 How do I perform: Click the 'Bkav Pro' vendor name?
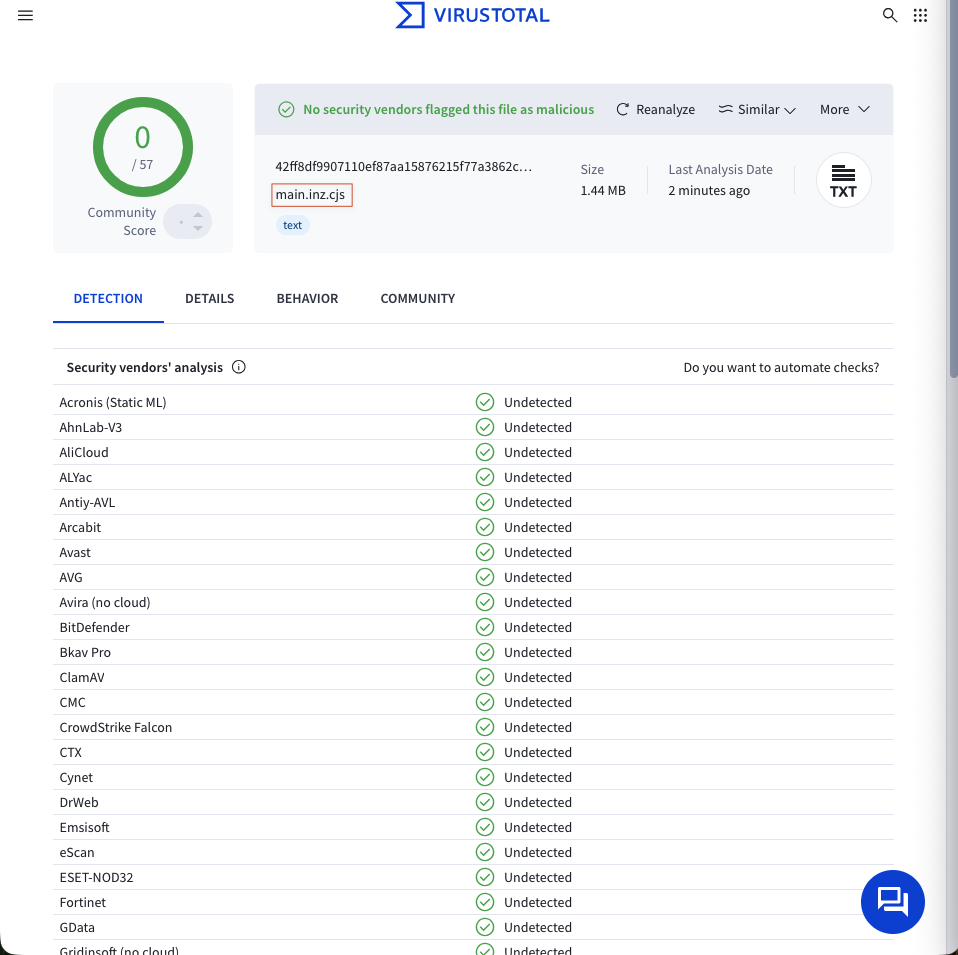(85, 652)
